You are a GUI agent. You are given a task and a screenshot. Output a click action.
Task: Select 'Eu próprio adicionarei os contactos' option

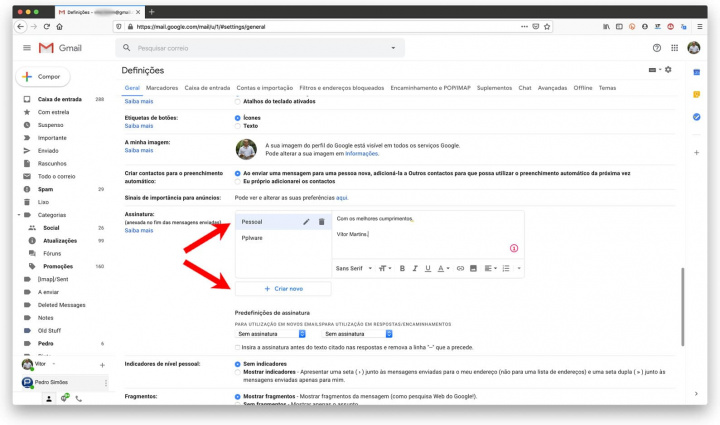click(x=237, y=181)
